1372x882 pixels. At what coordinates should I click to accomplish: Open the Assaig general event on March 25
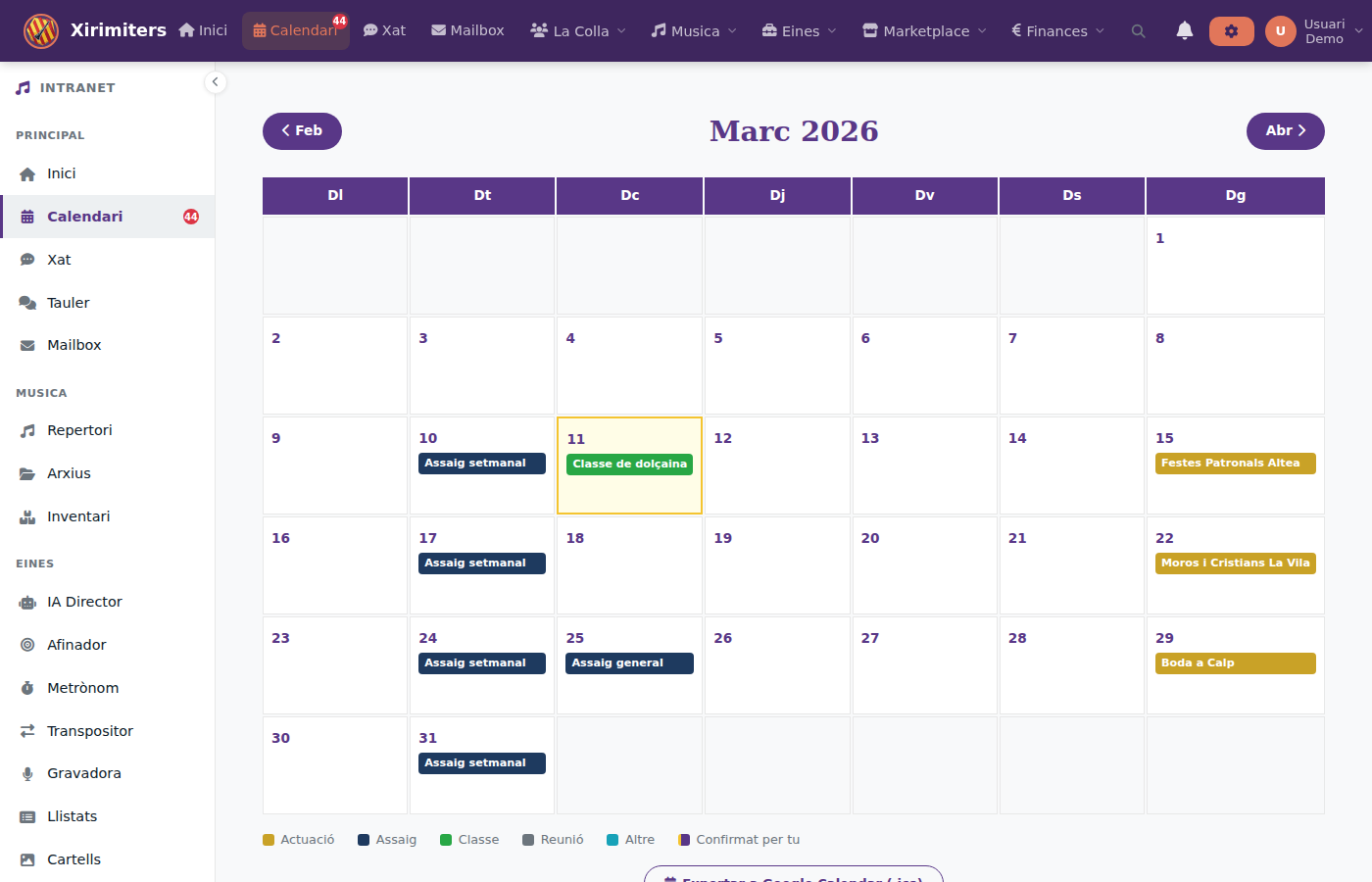point(629,662)
